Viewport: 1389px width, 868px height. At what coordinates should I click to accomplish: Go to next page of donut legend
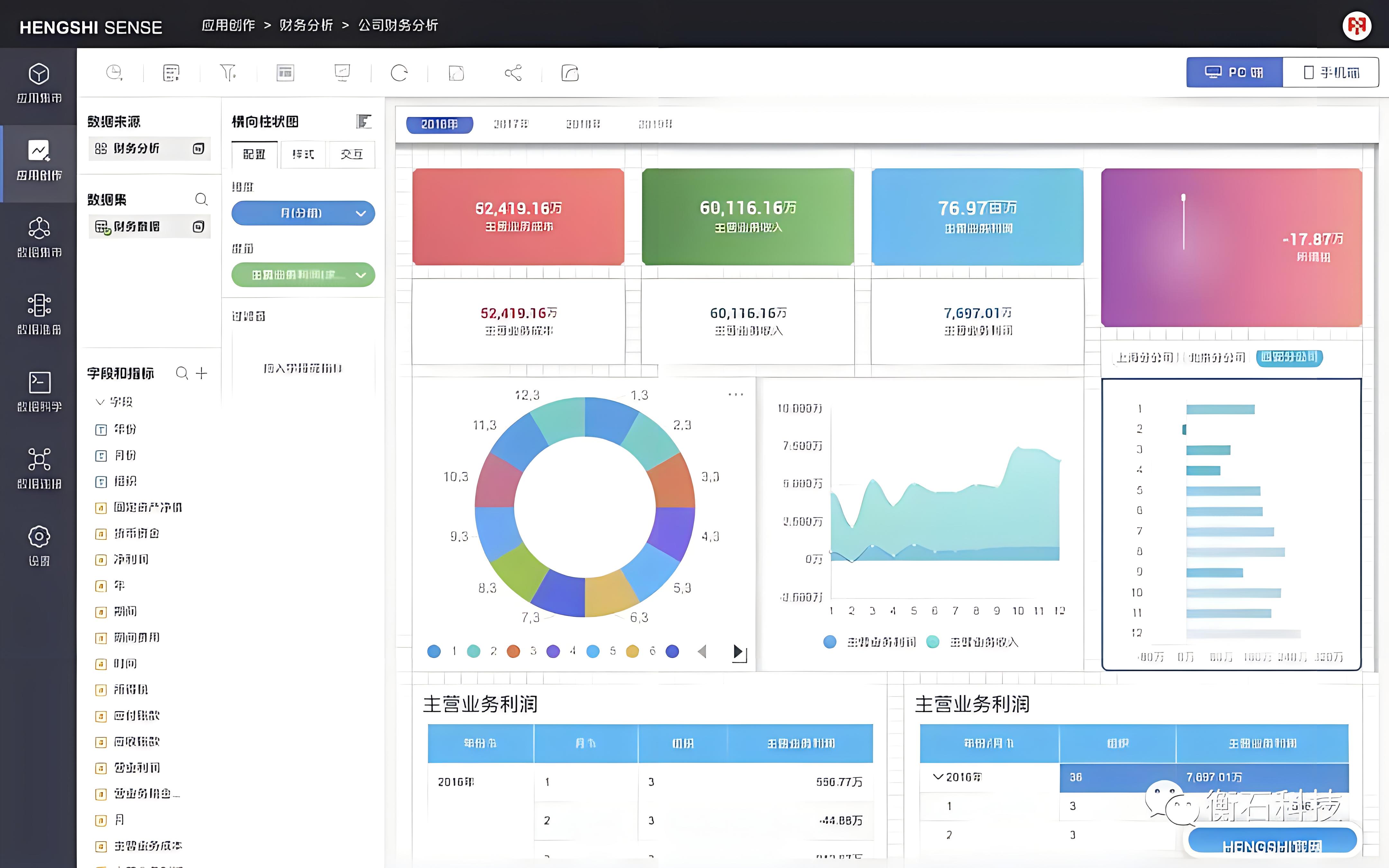coord(738,652)
